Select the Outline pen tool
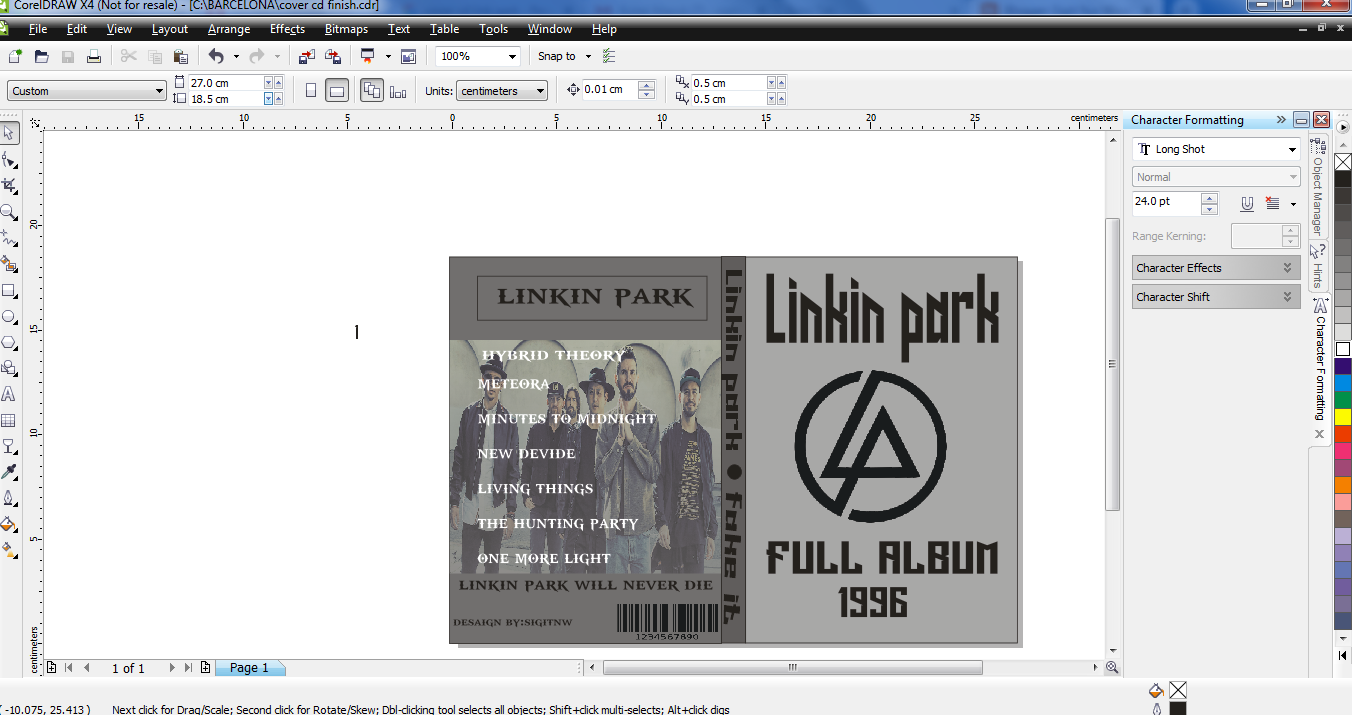The height and width of the screenshot is (715, 1352). [x=9, y=498]
